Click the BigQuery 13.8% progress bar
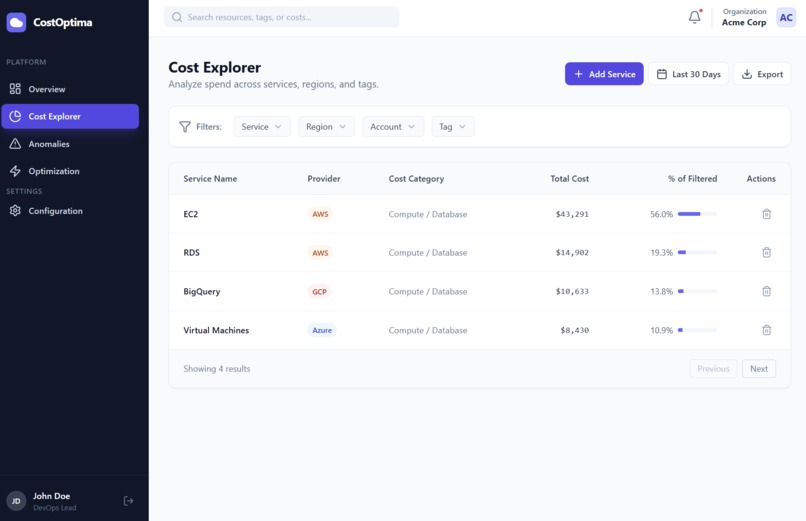The height and width of the screenshot is (521, 806). (697, 291)
